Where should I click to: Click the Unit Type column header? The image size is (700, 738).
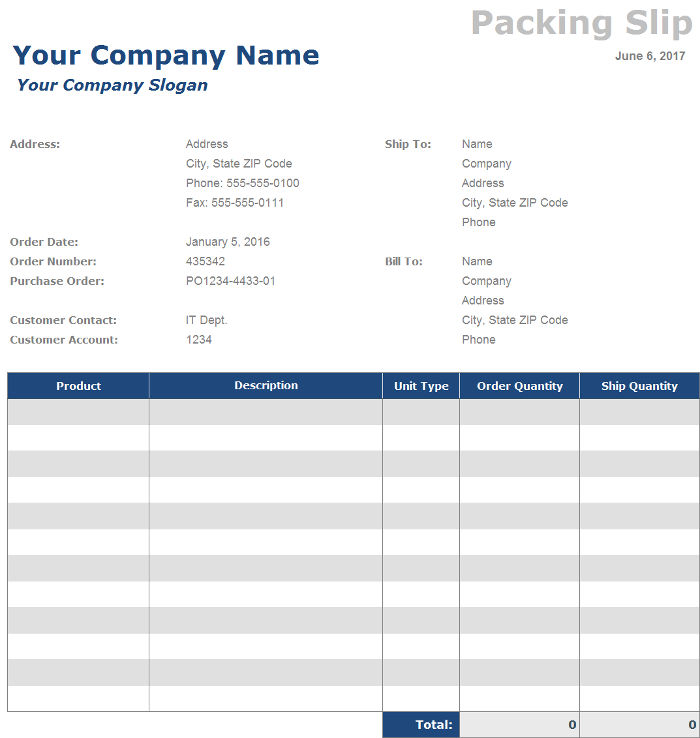click(421, 386)
